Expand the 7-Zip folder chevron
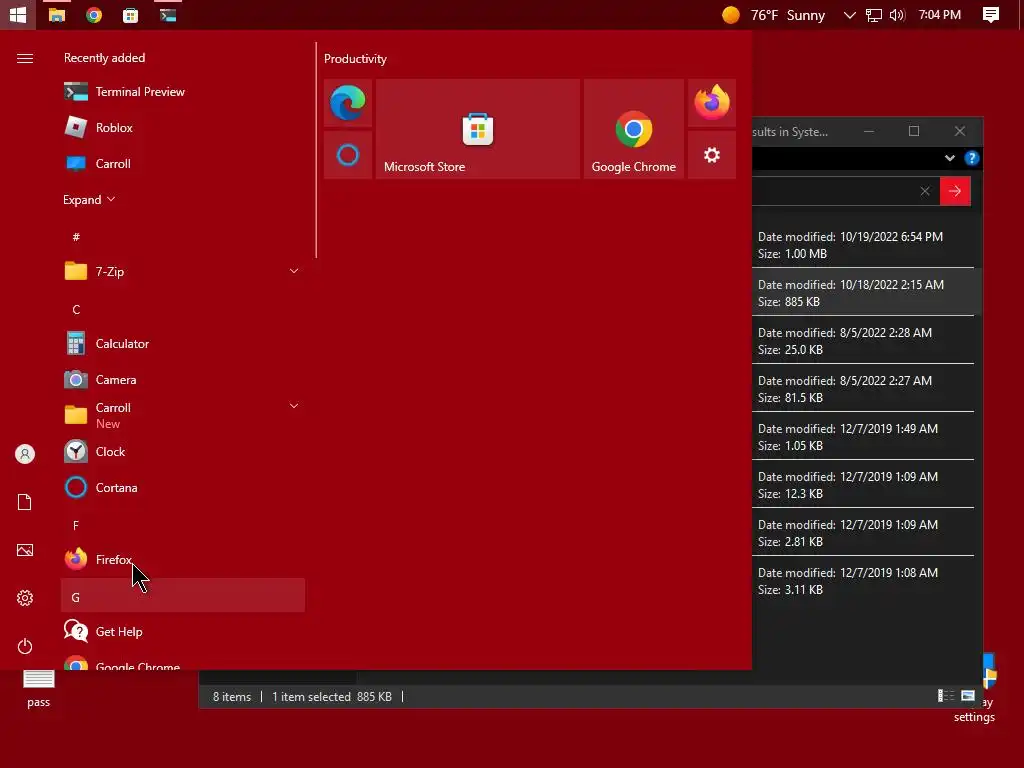Viewport: 1024px width, 768px height. (294, 271)
